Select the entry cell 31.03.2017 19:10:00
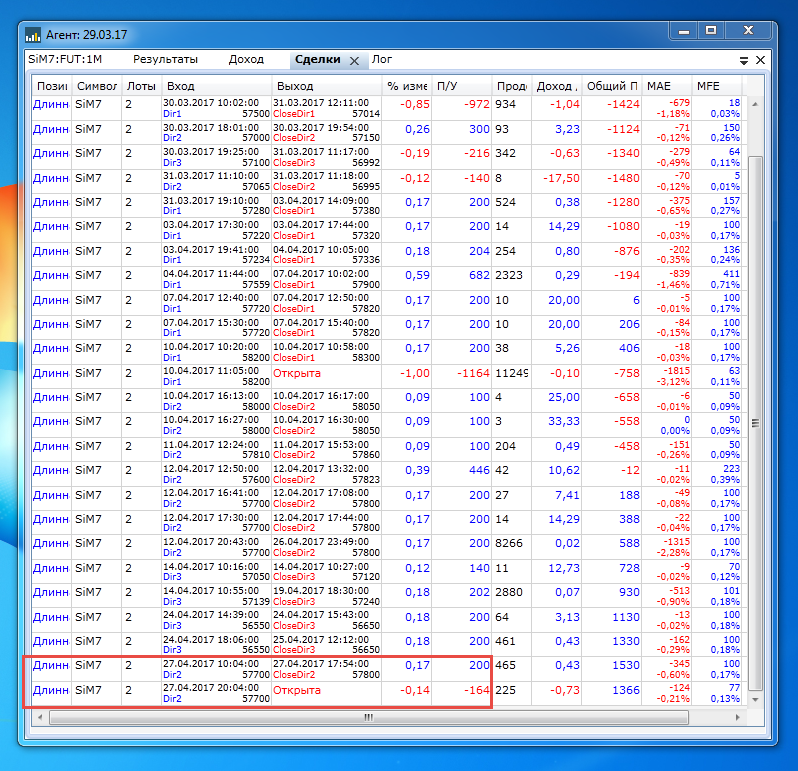Viewport: 798px width, 771px height. coord(216,206)
